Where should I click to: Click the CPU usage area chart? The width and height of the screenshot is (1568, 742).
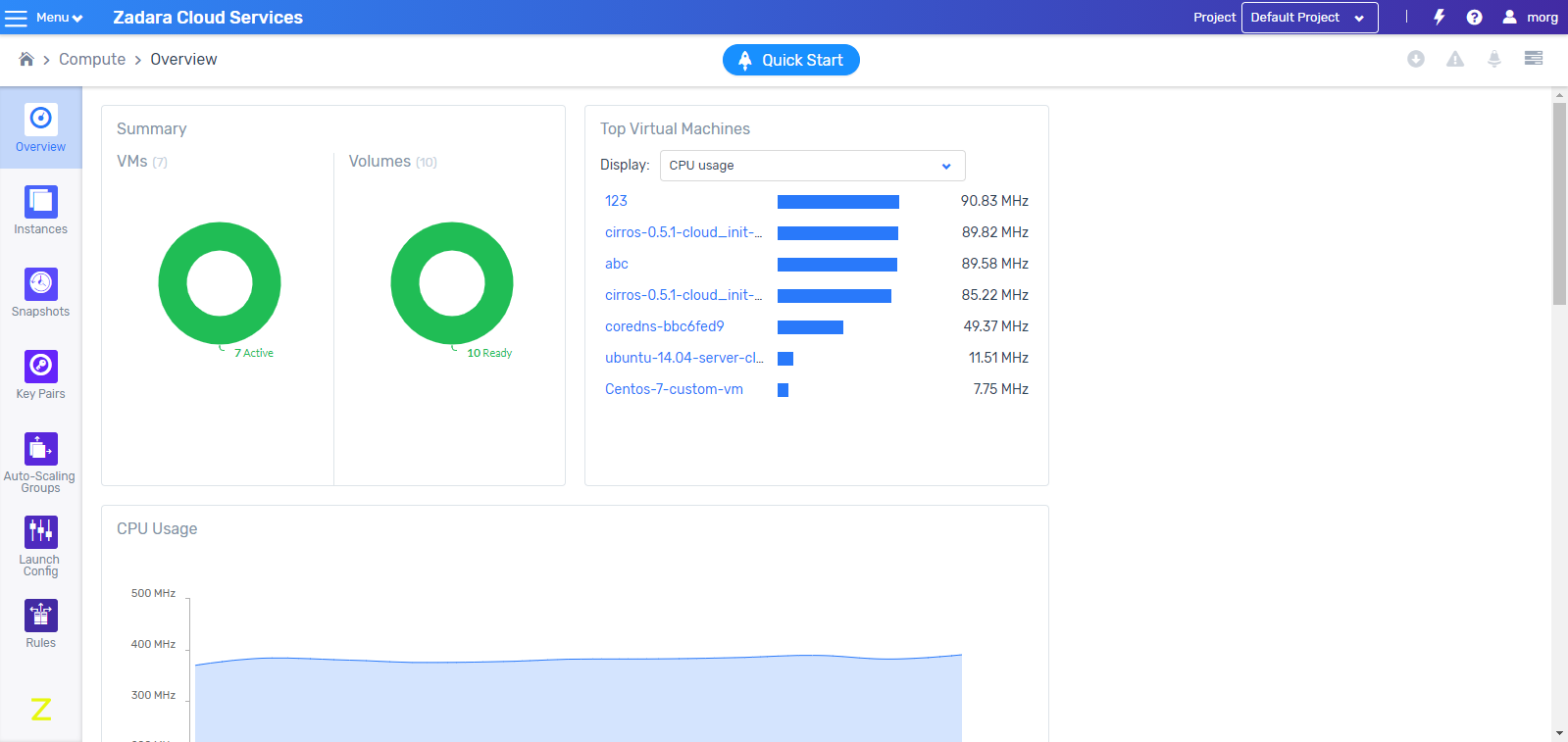[x=579, y=698]
